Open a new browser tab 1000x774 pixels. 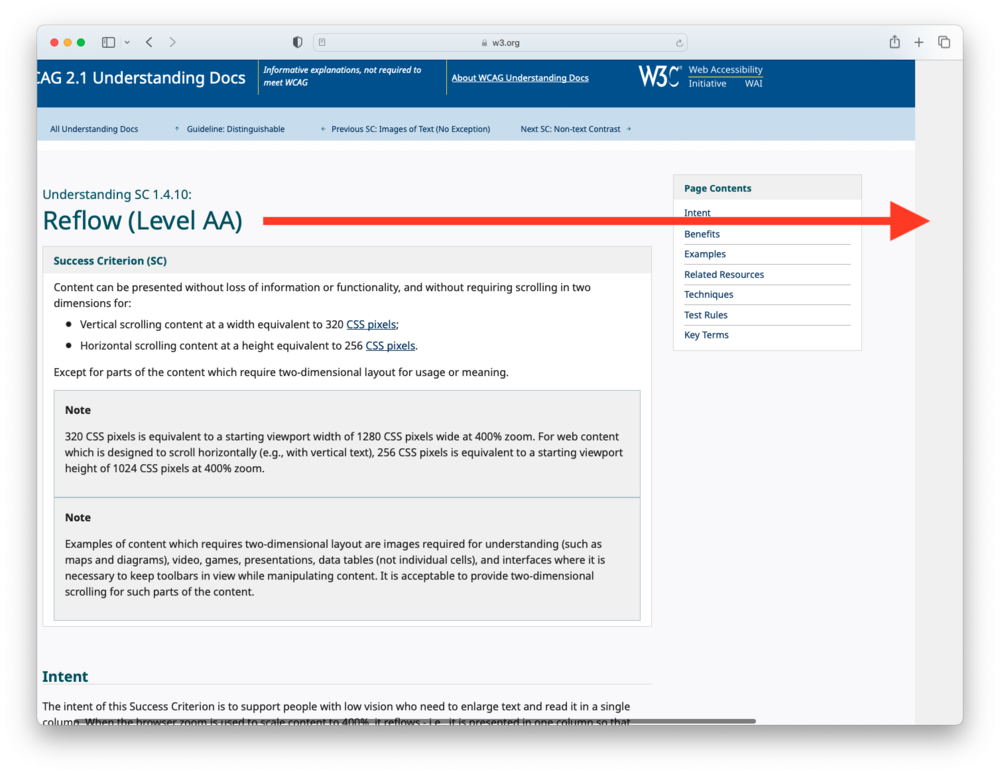[918, 42]
